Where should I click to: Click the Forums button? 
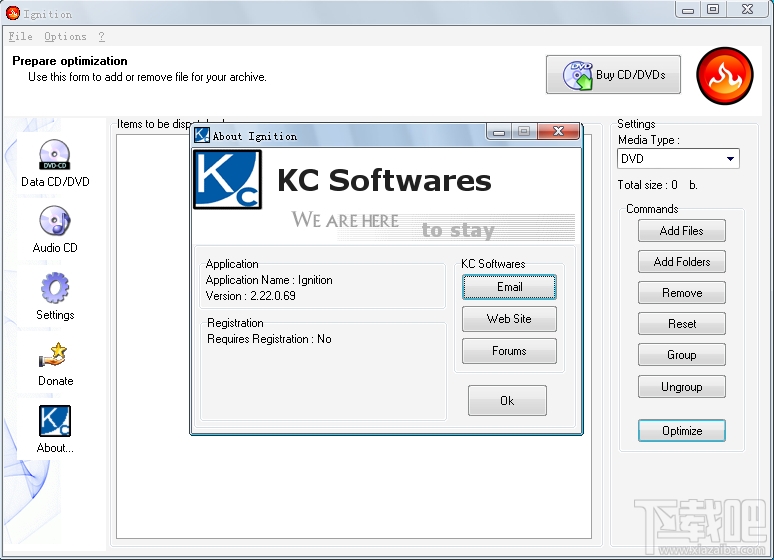[x=509, y=351]
